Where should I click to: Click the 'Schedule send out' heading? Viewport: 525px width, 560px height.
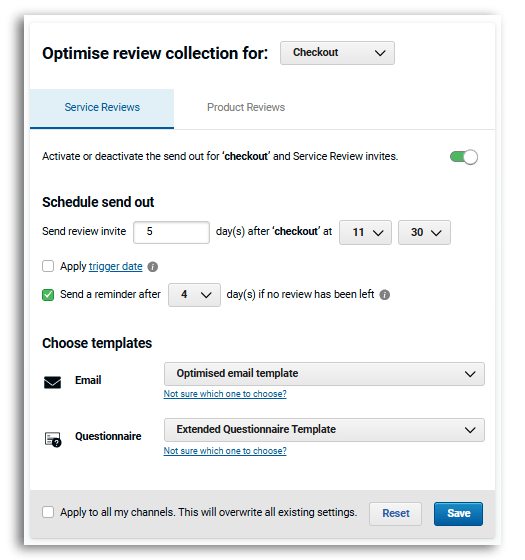98,202
